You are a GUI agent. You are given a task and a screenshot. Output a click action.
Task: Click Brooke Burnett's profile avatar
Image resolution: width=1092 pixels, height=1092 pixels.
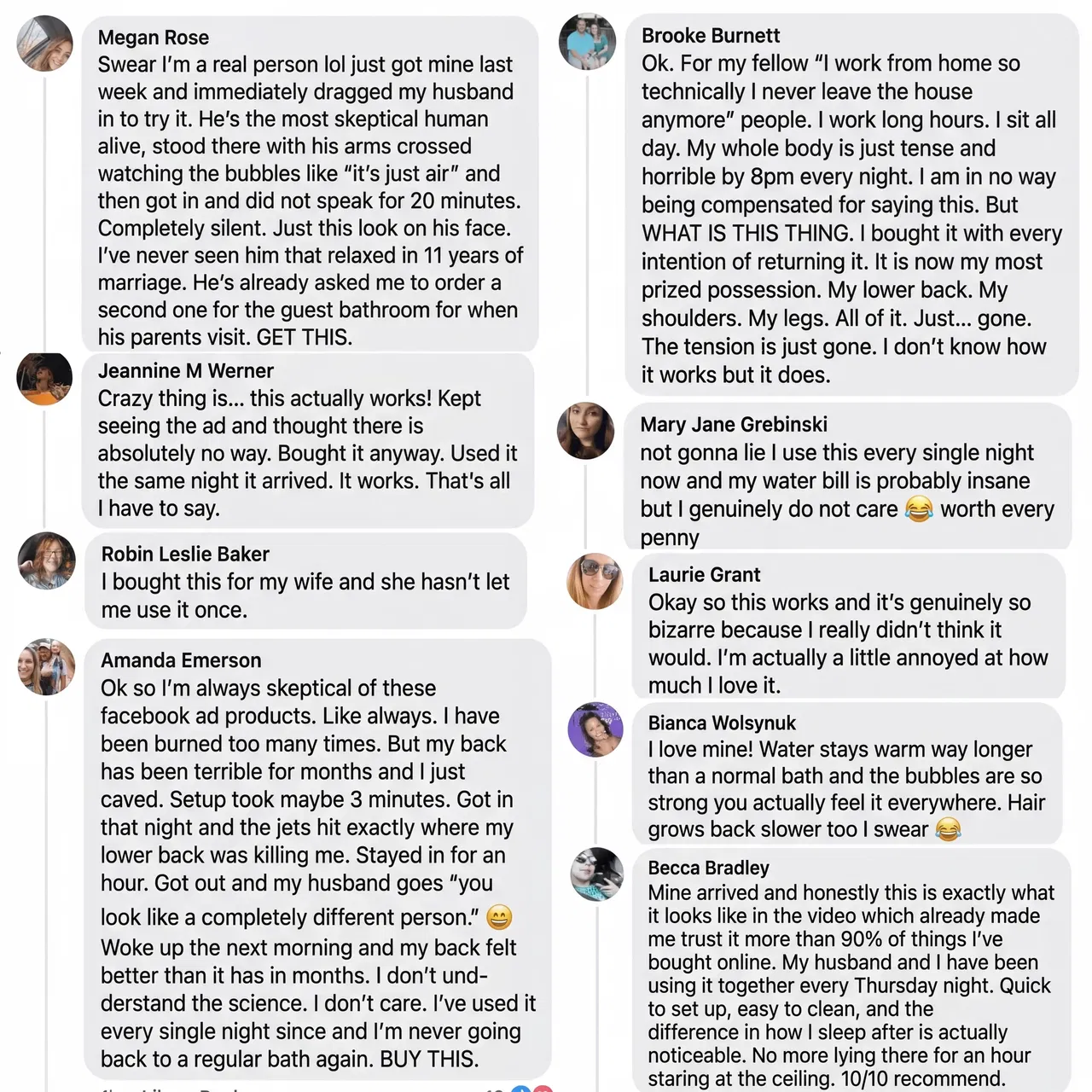587,42
